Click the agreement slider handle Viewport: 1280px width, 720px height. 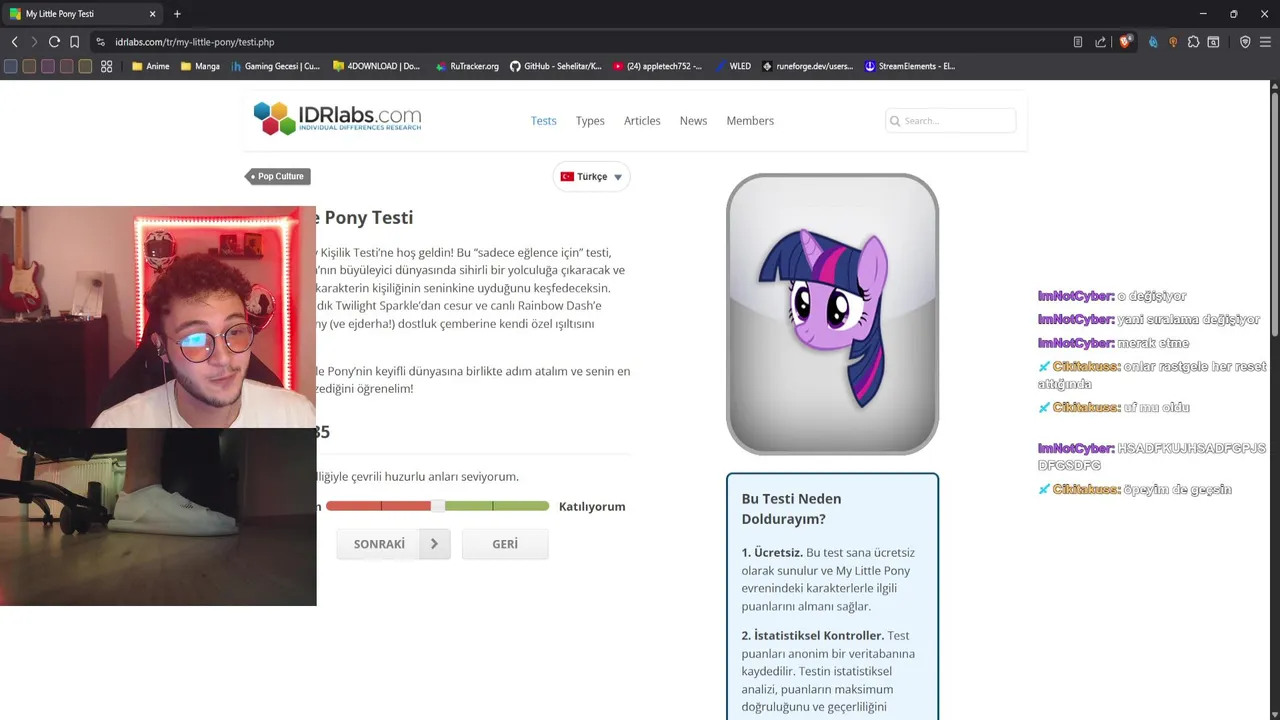438,506
